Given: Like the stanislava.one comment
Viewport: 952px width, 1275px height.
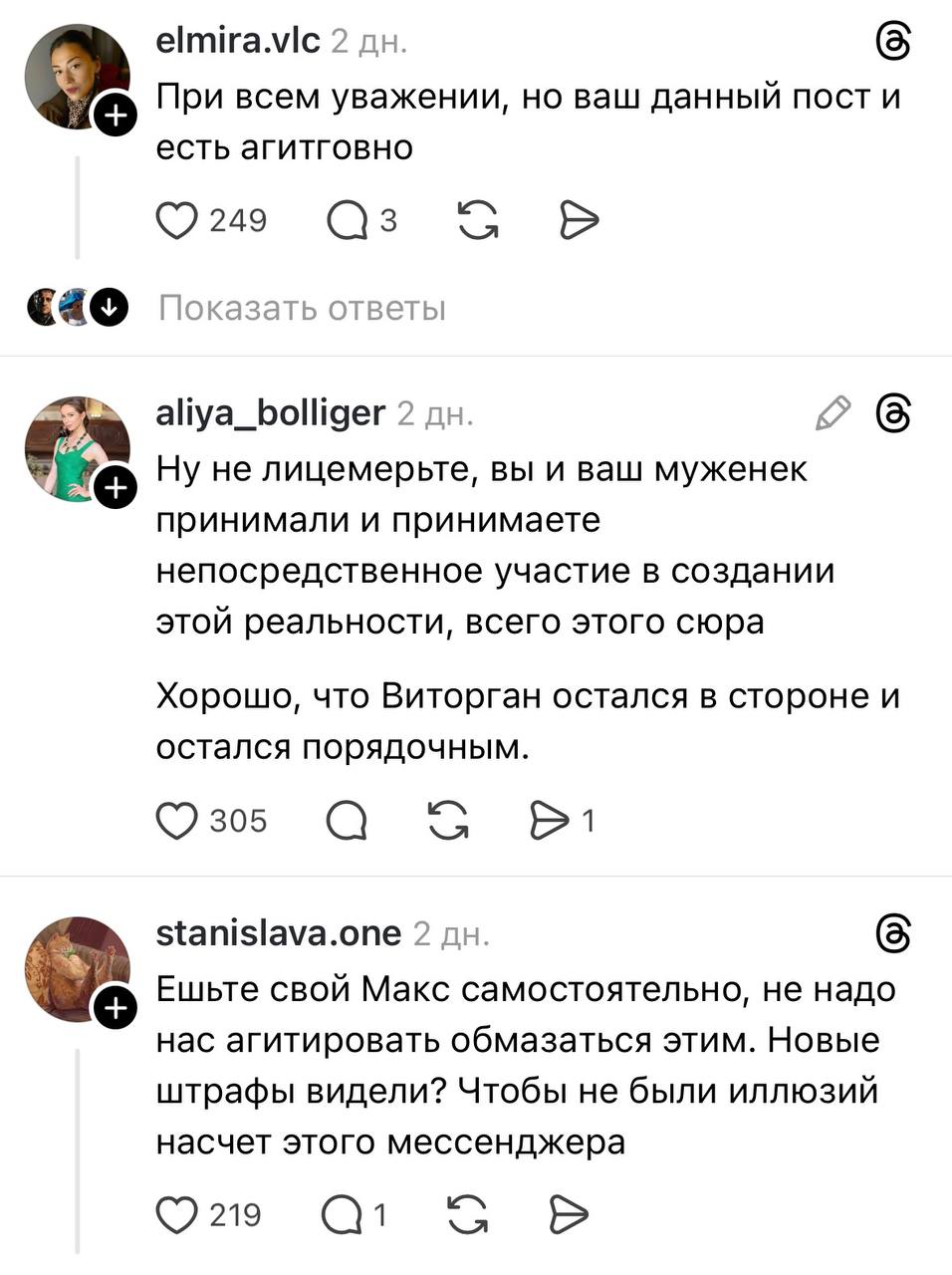Looking at the screenshot, I should point(177,1215).
